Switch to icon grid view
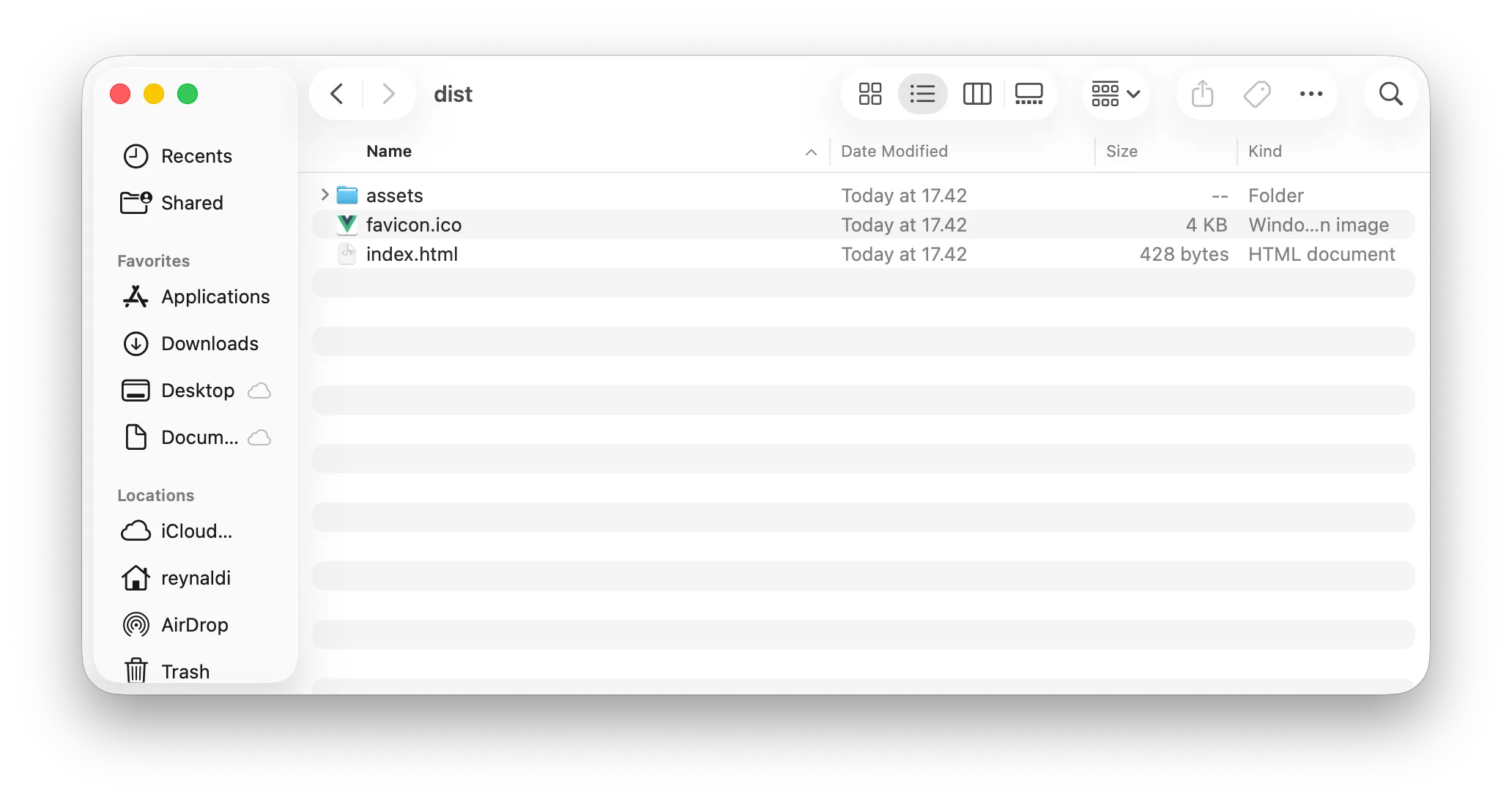 (x=869, y=94)
